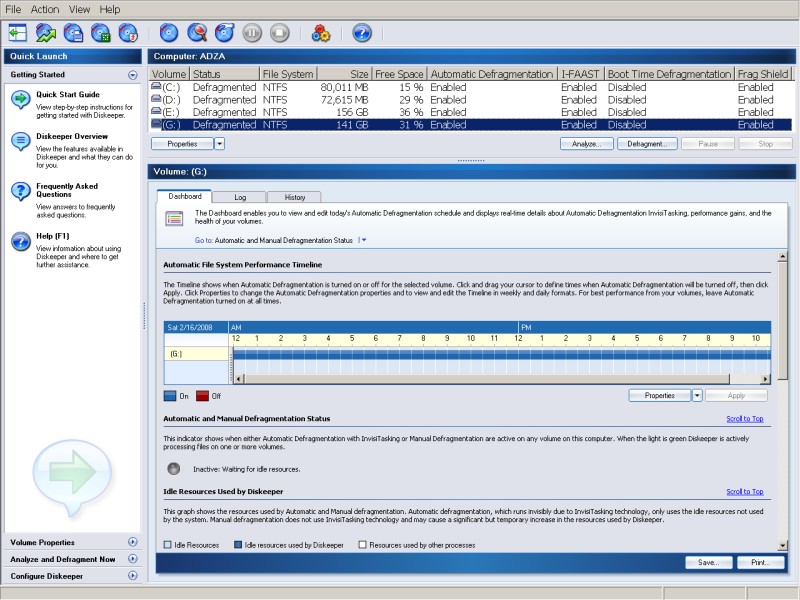Select the (E:) 156 GB volume row
The height and width of the screenshot is (600, 800).
click(470, 112)
